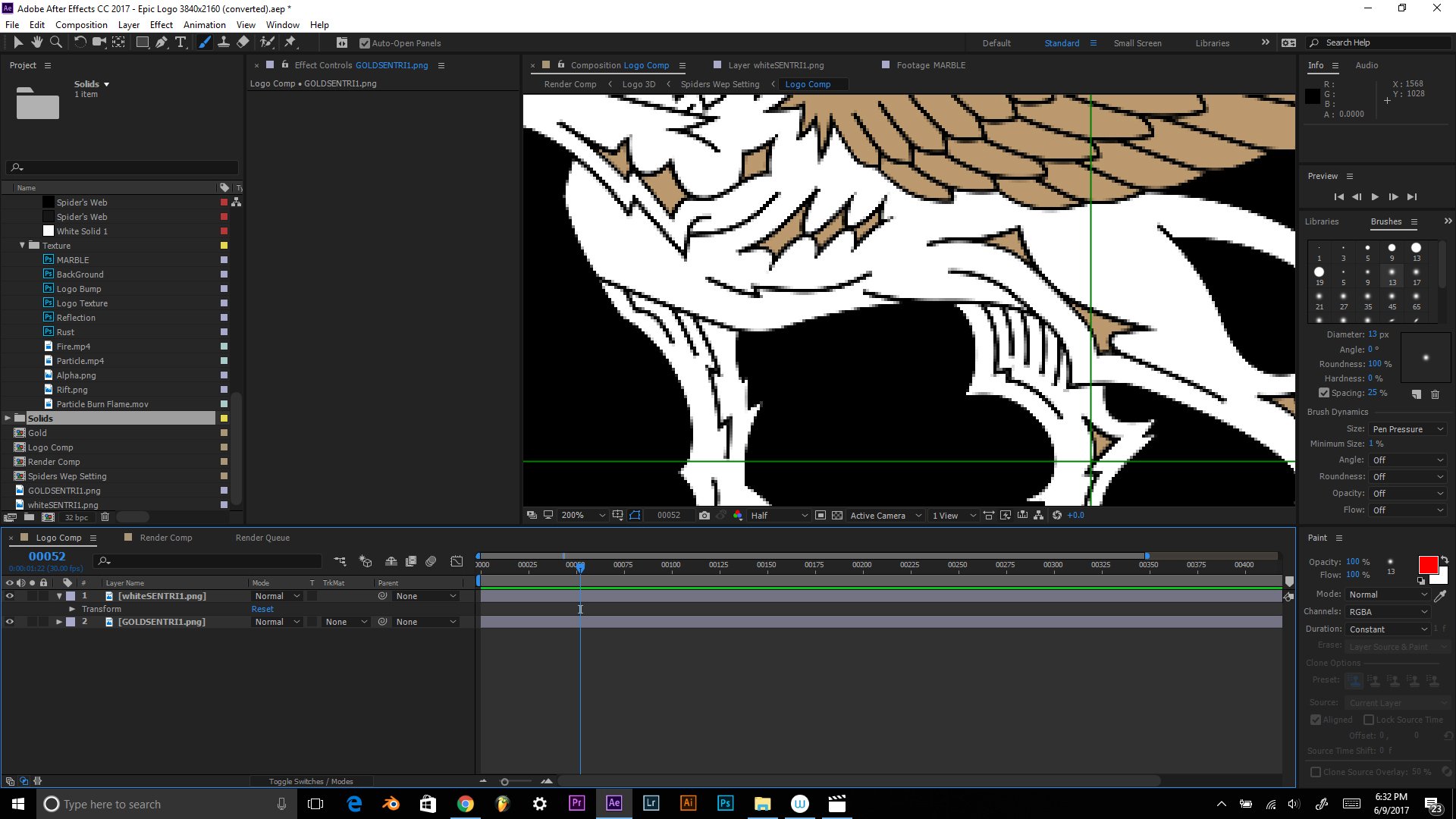This screenshot has height=819, width=1456.
Task: Open the Composition menu
Action: tap(81, 24)
